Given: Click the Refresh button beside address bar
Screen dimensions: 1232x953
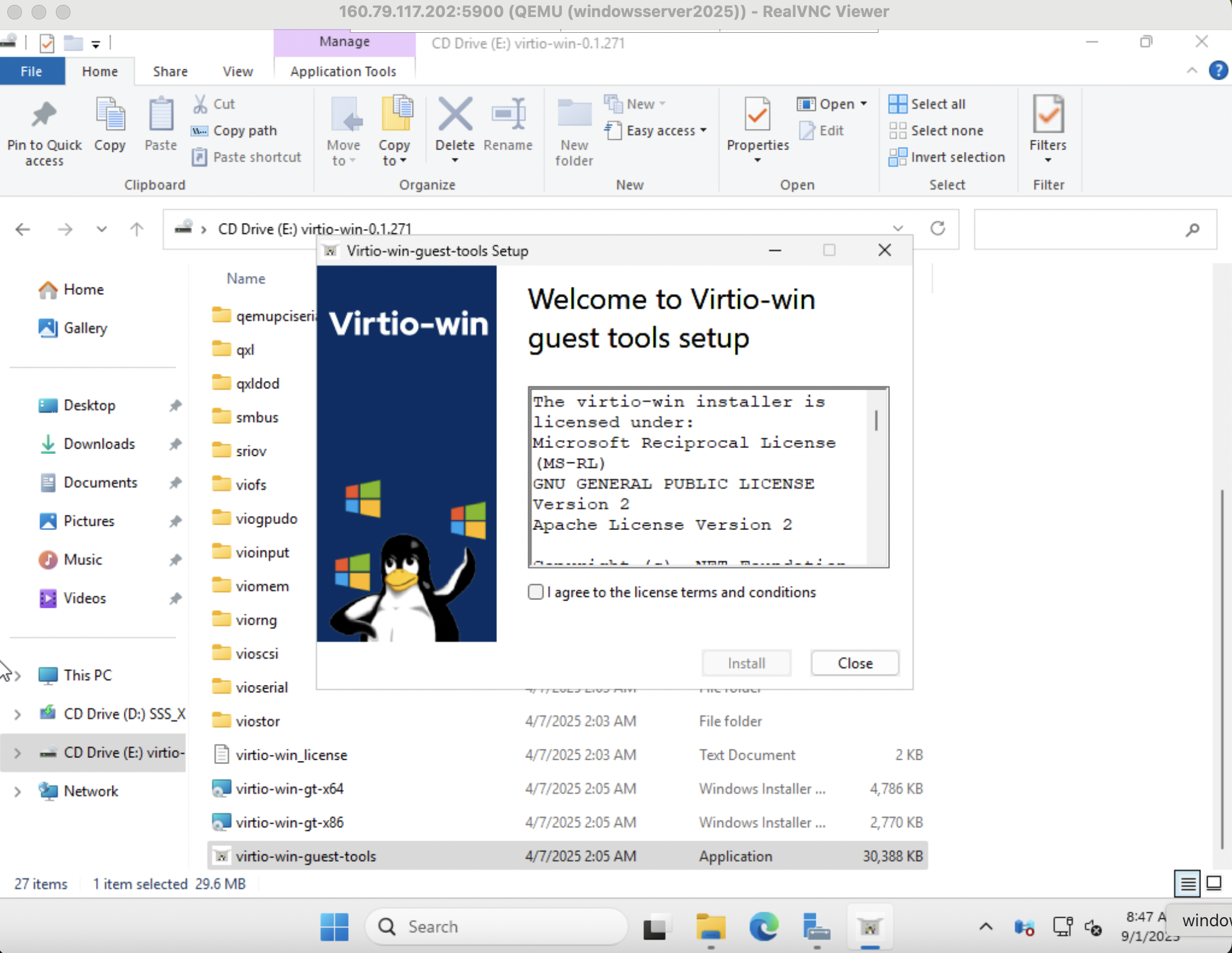Looking at the screenshot, I should (937, 229).
